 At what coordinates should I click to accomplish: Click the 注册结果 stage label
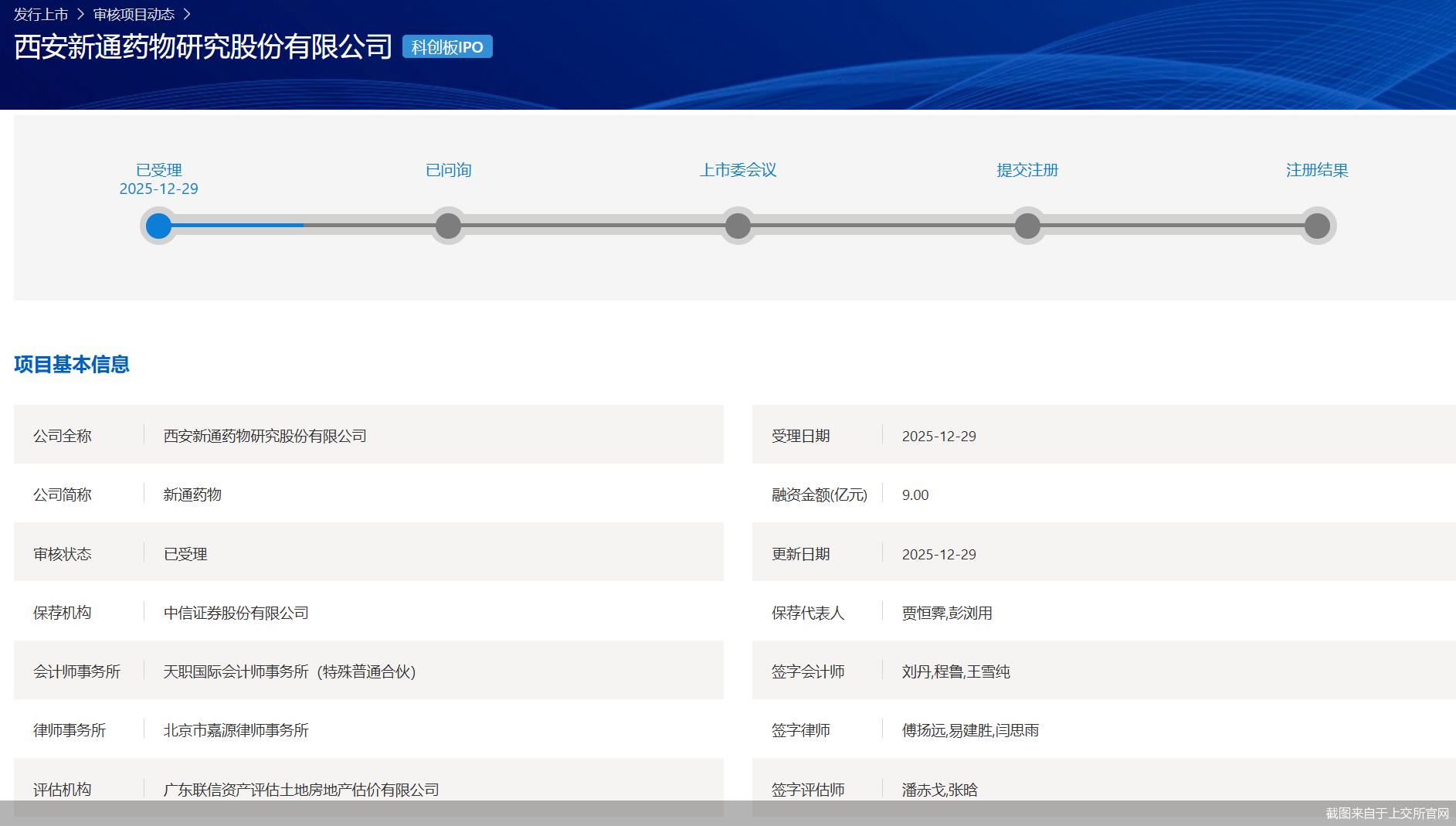pos(1315,170)
